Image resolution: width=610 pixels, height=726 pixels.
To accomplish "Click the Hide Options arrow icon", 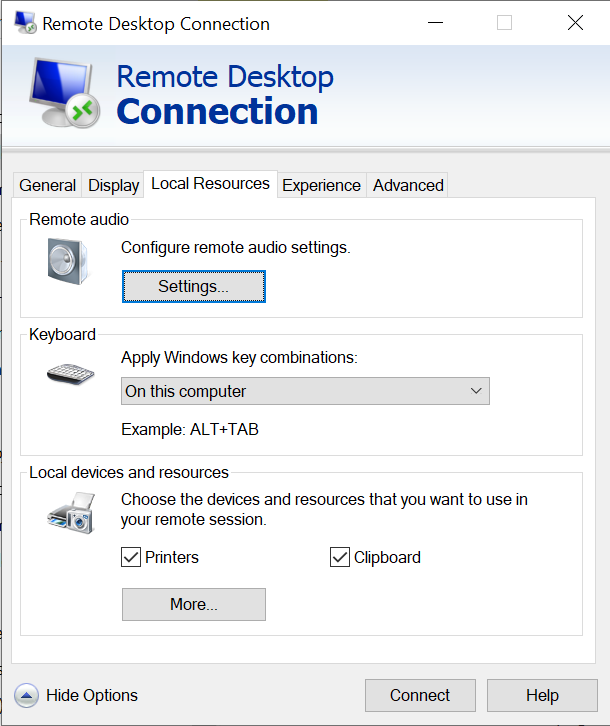I will 26,695.
